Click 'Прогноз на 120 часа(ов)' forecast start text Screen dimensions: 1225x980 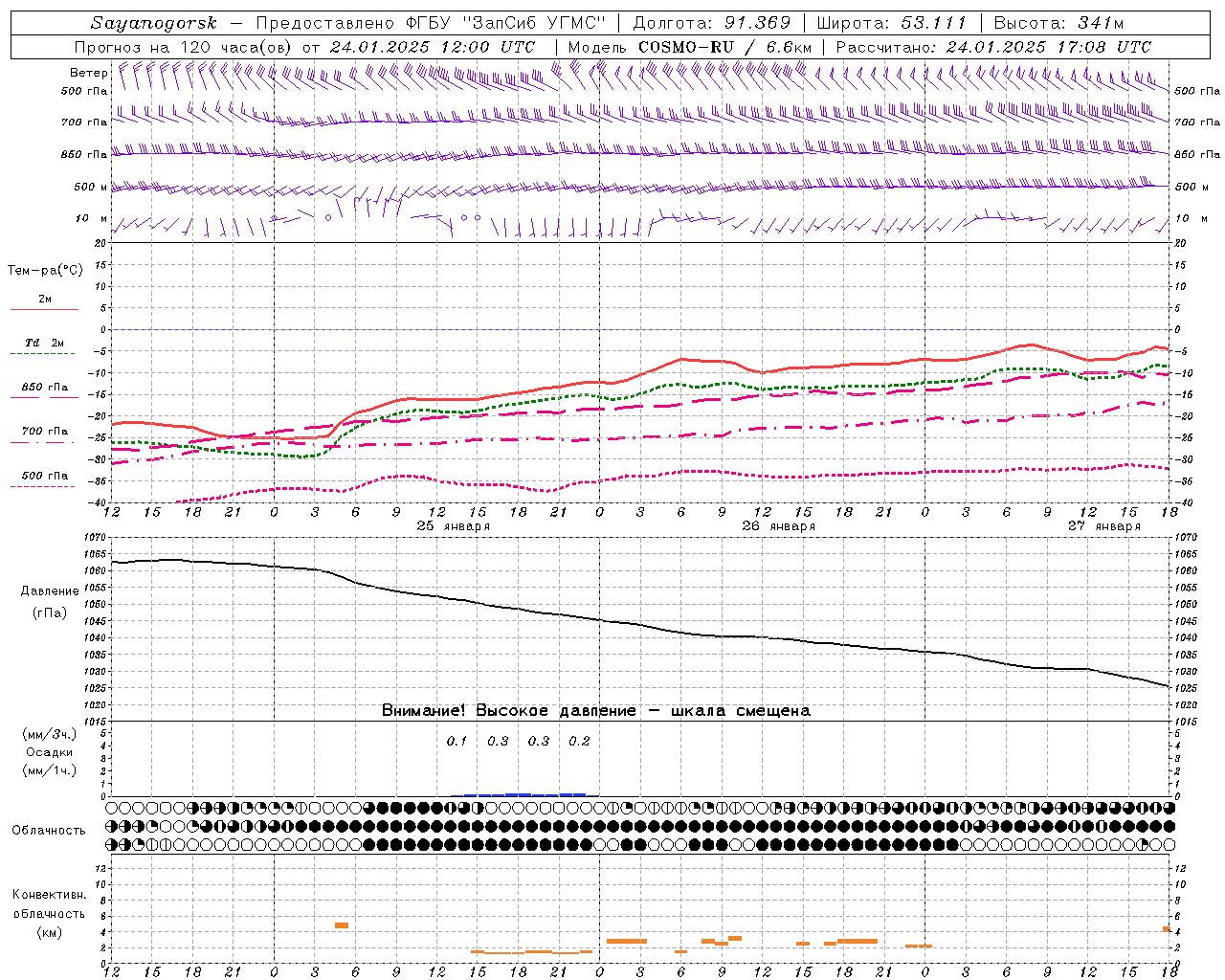[183, 47]
